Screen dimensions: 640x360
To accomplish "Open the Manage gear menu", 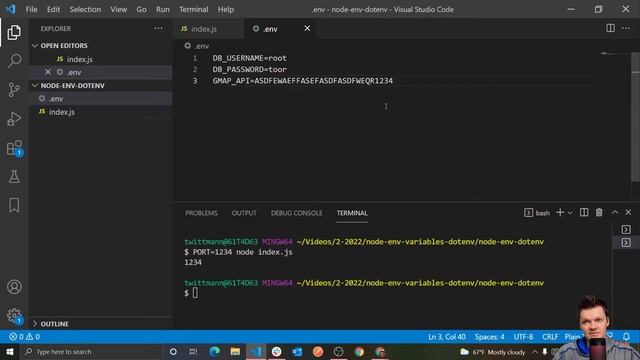I will click(x=14, y=315).
